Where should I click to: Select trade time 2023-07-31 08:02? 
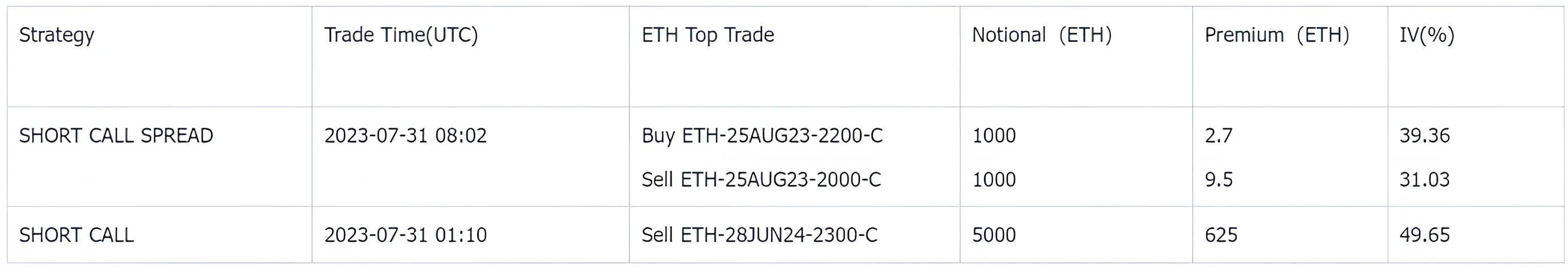coord(405,135)
